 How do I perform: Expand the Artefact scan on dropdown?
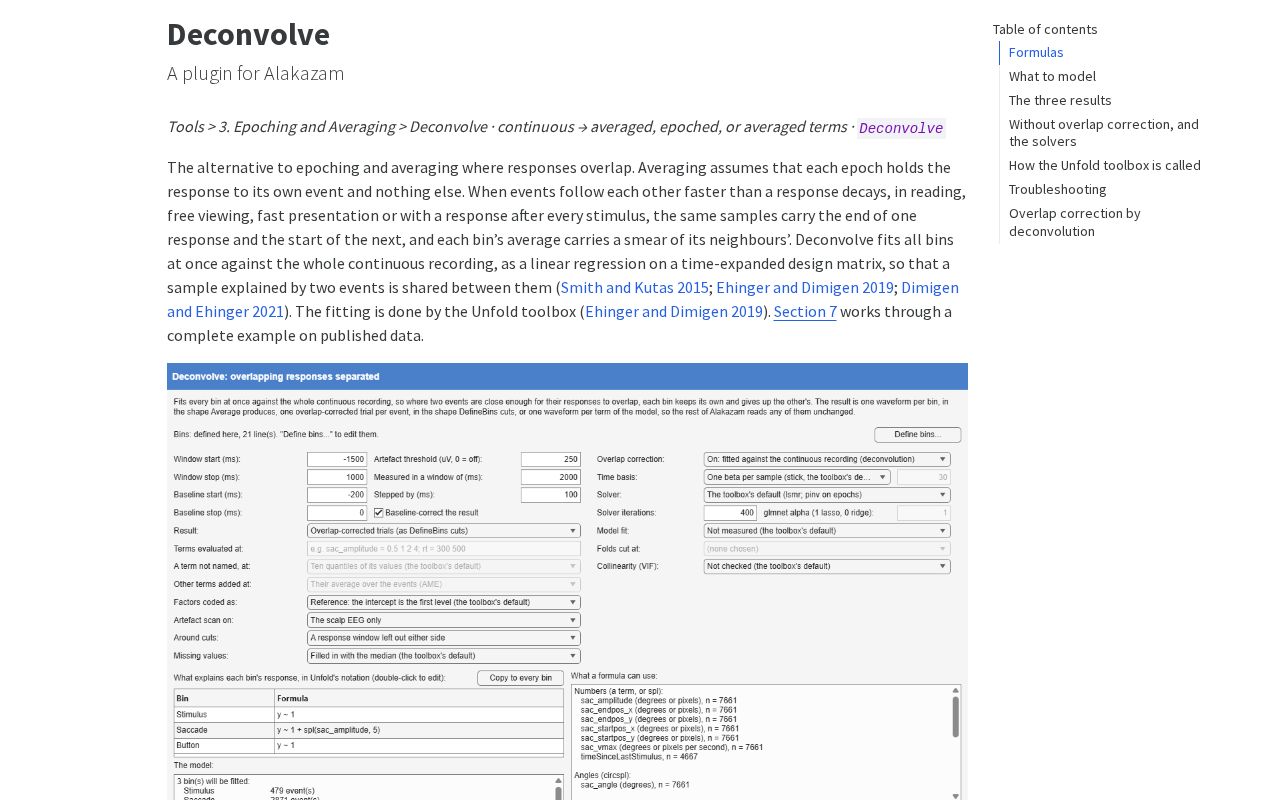(x=444, y=620)
